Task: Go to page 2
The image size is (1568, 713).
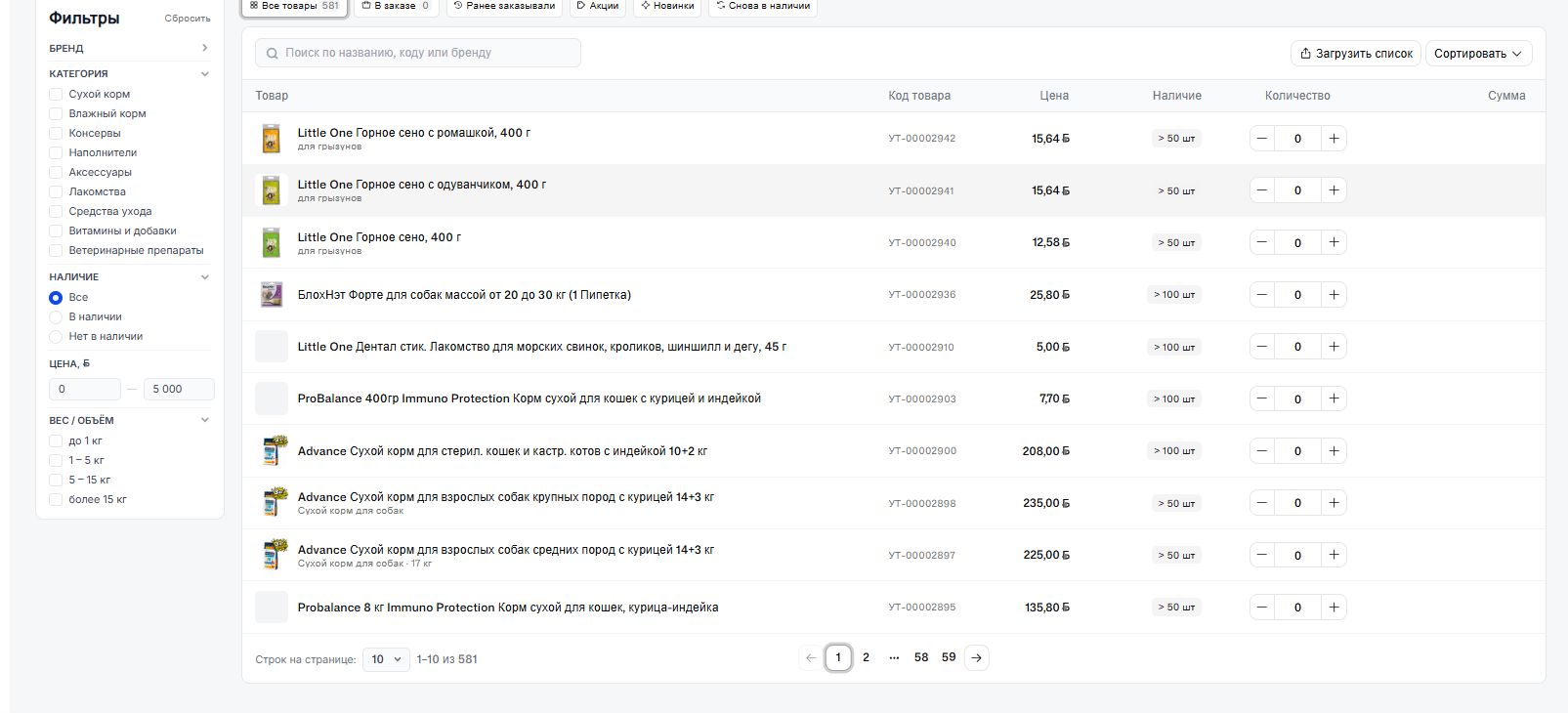Action: click(866, 658)
